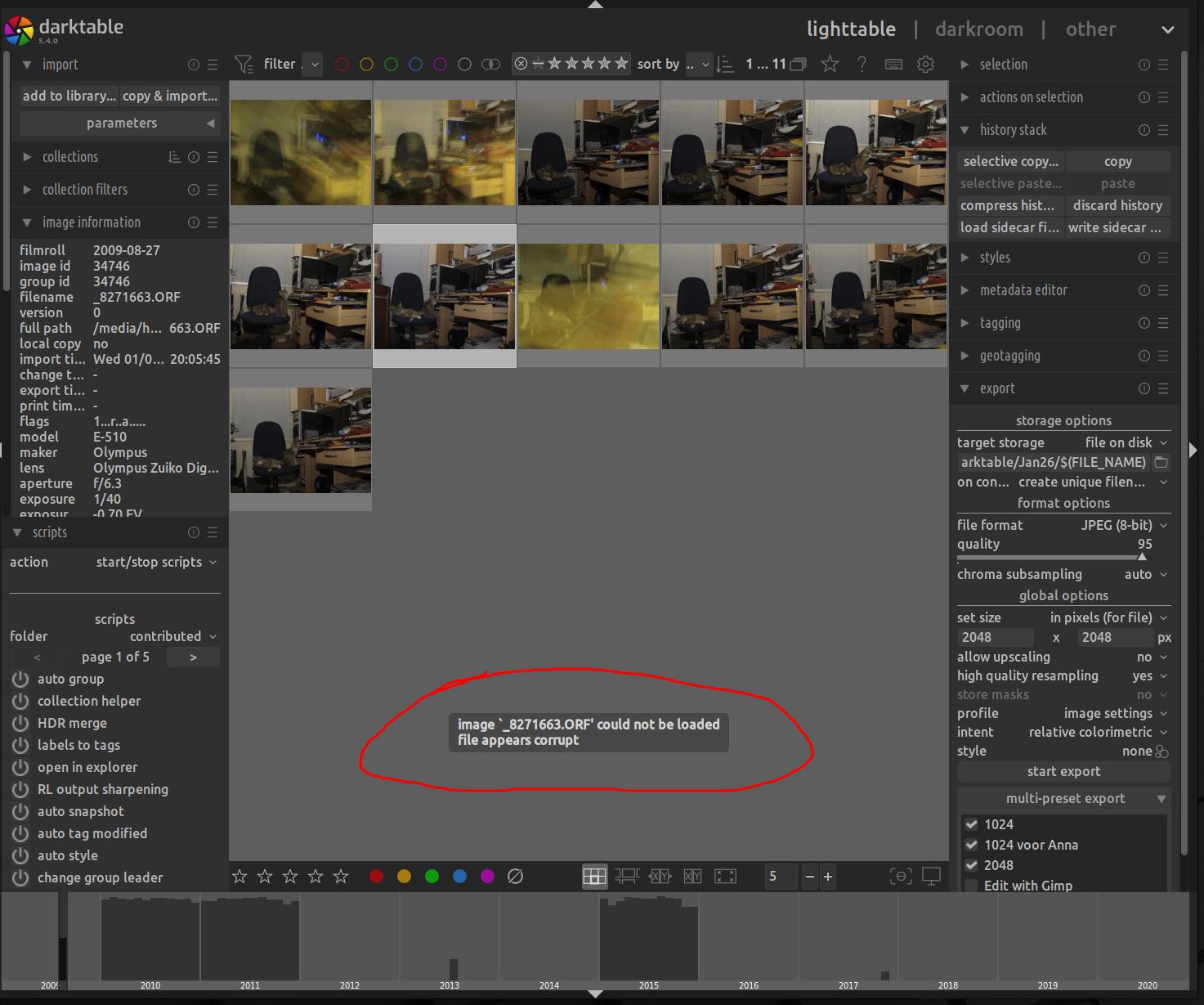Switch to full preview layout icon
This screenshot has width=1204, height=1005.
point(725,877)
